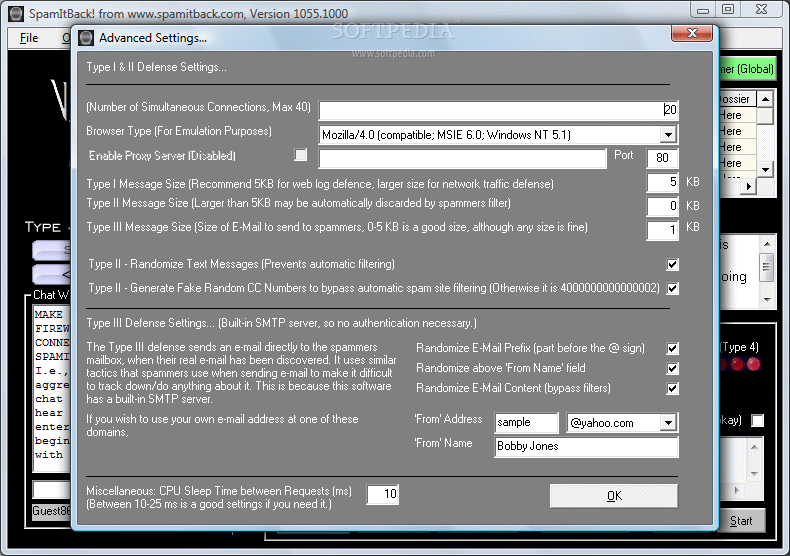This screenshot has height=556, width=790.
Task: Click the CPU Sleep Time field
Action: 383,494
